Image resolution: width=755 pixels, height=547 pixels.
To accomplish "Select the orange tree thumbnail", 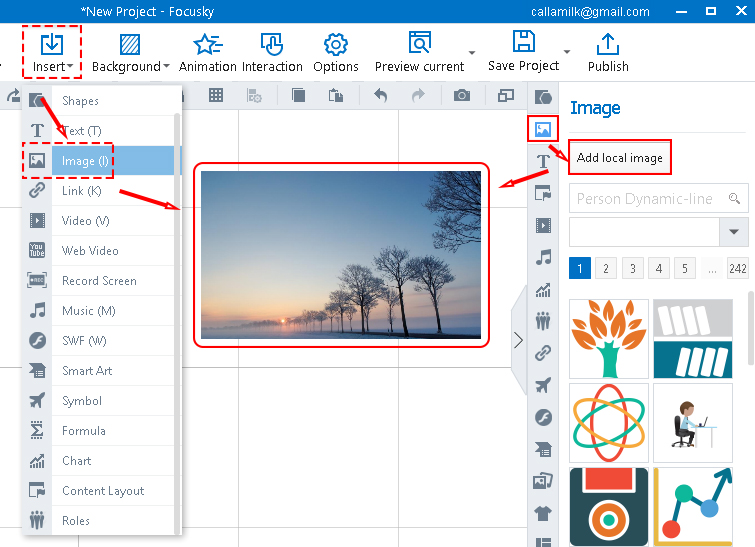I will coord(609,339).
